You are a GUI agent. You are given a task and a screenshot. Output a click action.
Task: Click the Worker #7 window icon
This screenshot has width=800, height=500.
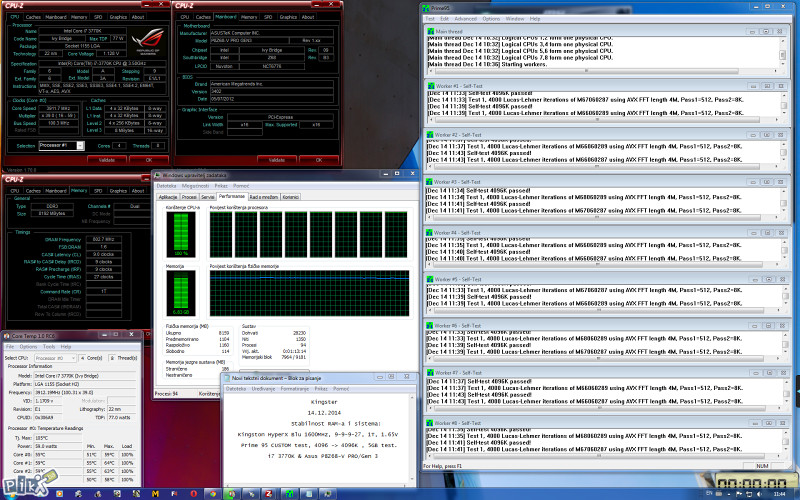pyautogui.click(x=430, y=372)
